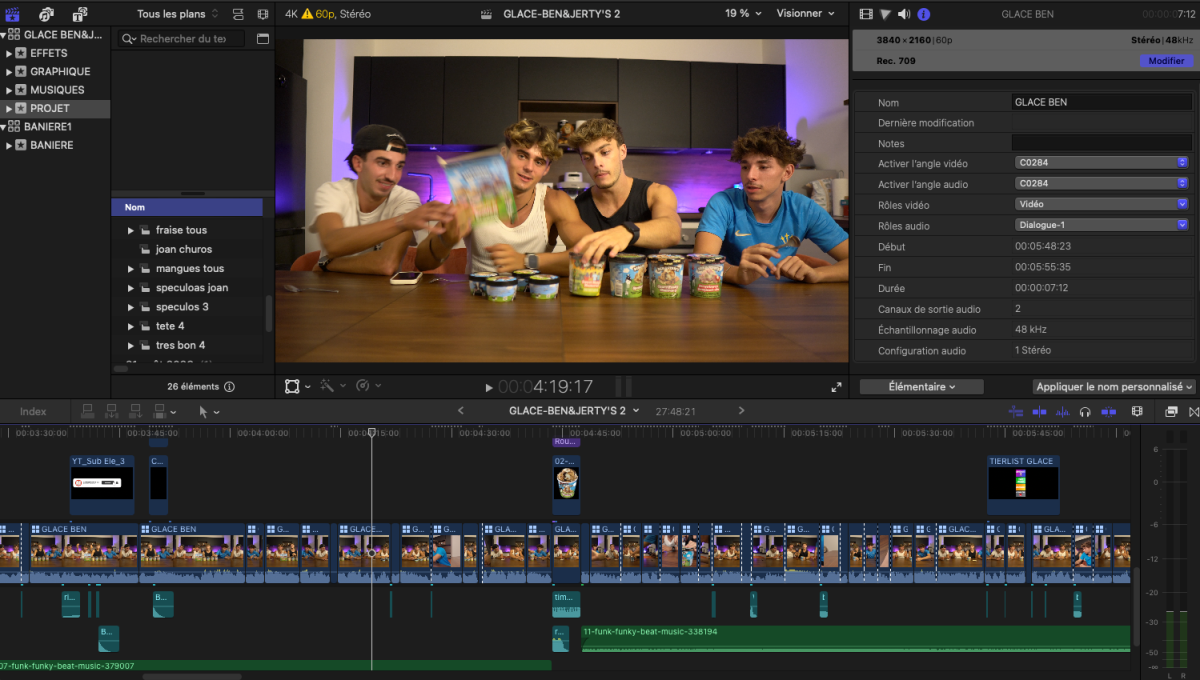Open the 19 % zoom dropdown
The width and height of the screenshot is (1200, 680).
point(743,14)
